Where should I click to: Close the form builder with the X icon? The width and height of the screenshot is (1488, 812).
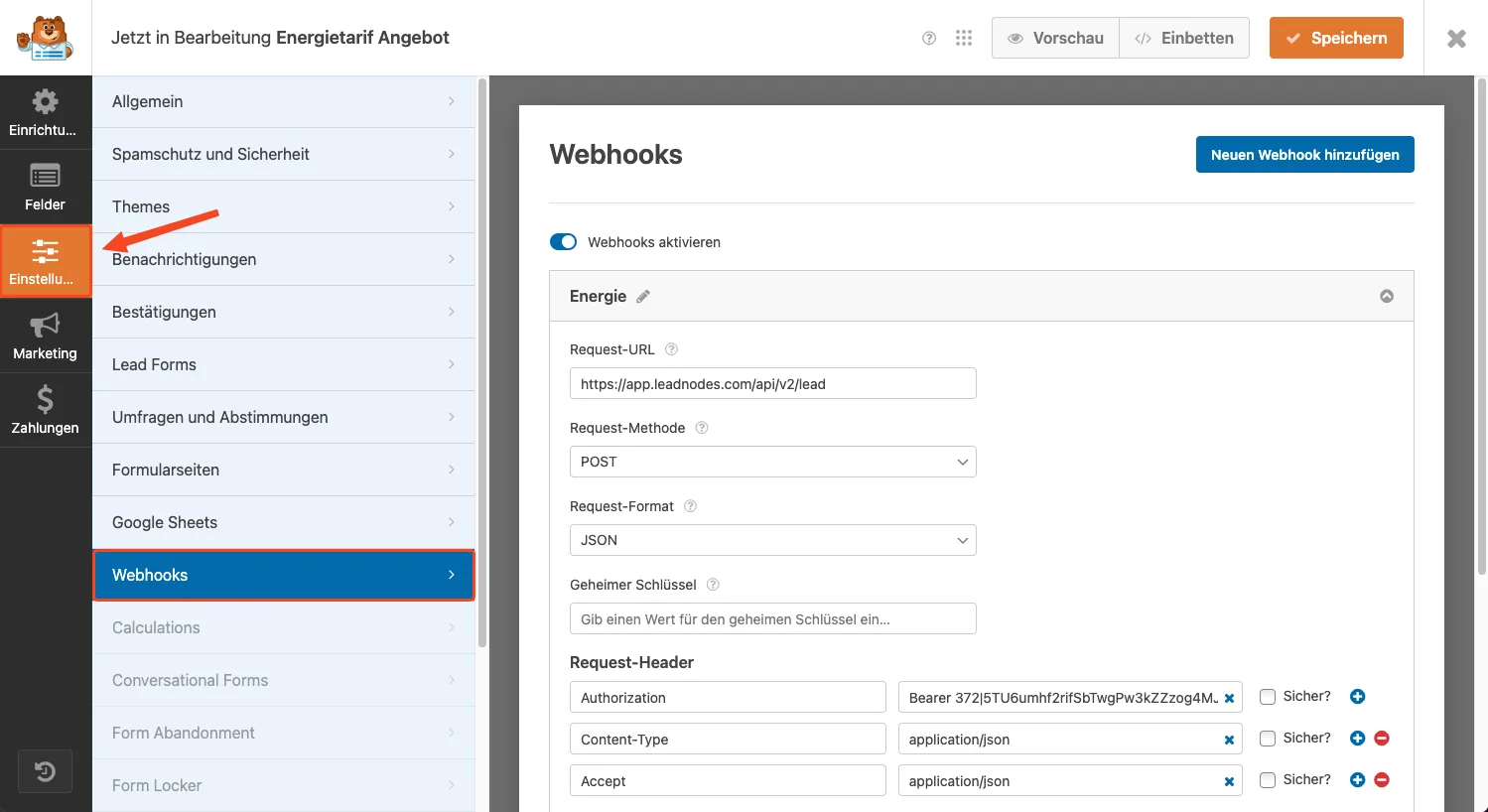tap(1456, 38)
